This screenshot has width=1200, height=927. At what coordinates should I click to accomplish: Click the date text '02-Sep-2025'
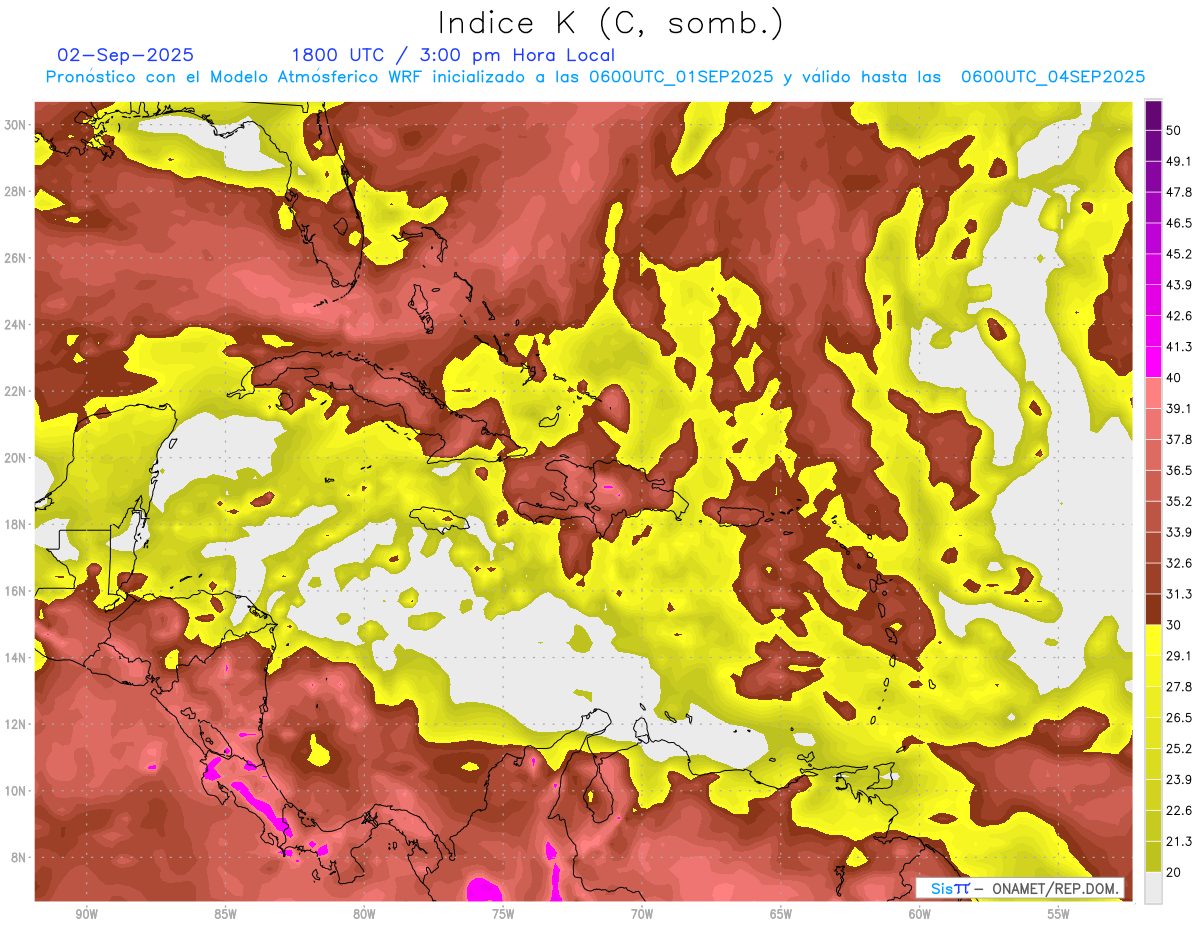click(126, 55)
